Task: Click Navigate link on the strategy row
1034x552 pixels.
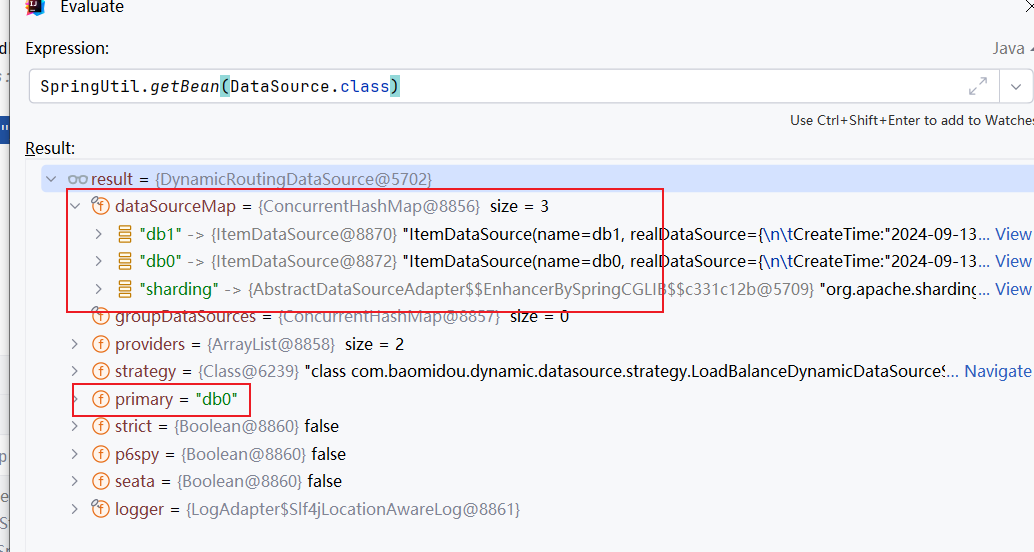Action: (x=997, y=371)
